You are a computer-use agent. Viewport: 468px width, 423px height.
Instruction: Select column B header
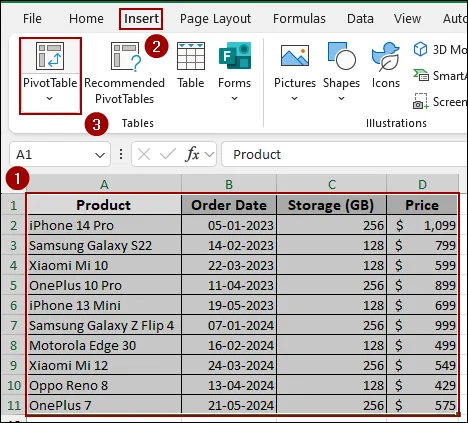coord(229,184)
